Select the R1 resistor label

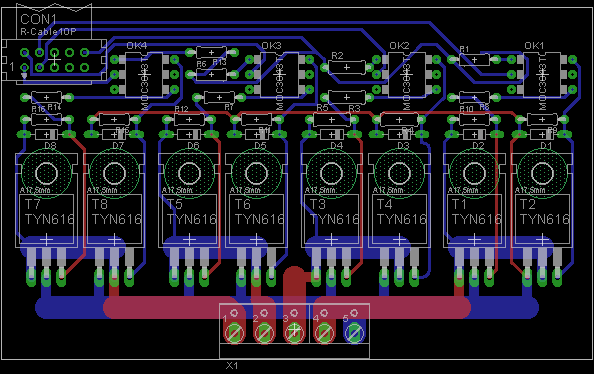[x=464, y=49]
